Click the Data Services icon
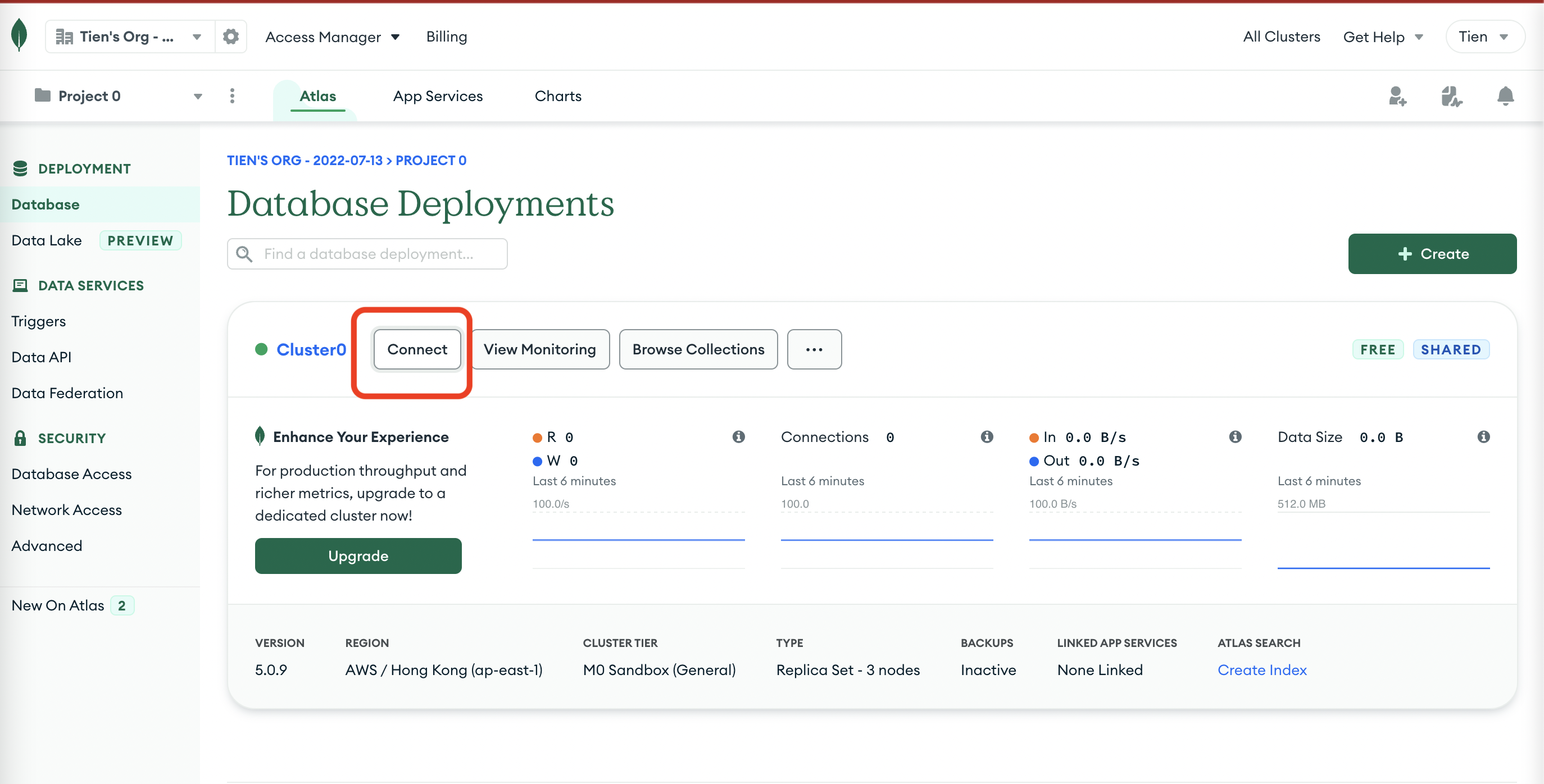Screen dimensions: 1544x784 [x=20, y=285]
